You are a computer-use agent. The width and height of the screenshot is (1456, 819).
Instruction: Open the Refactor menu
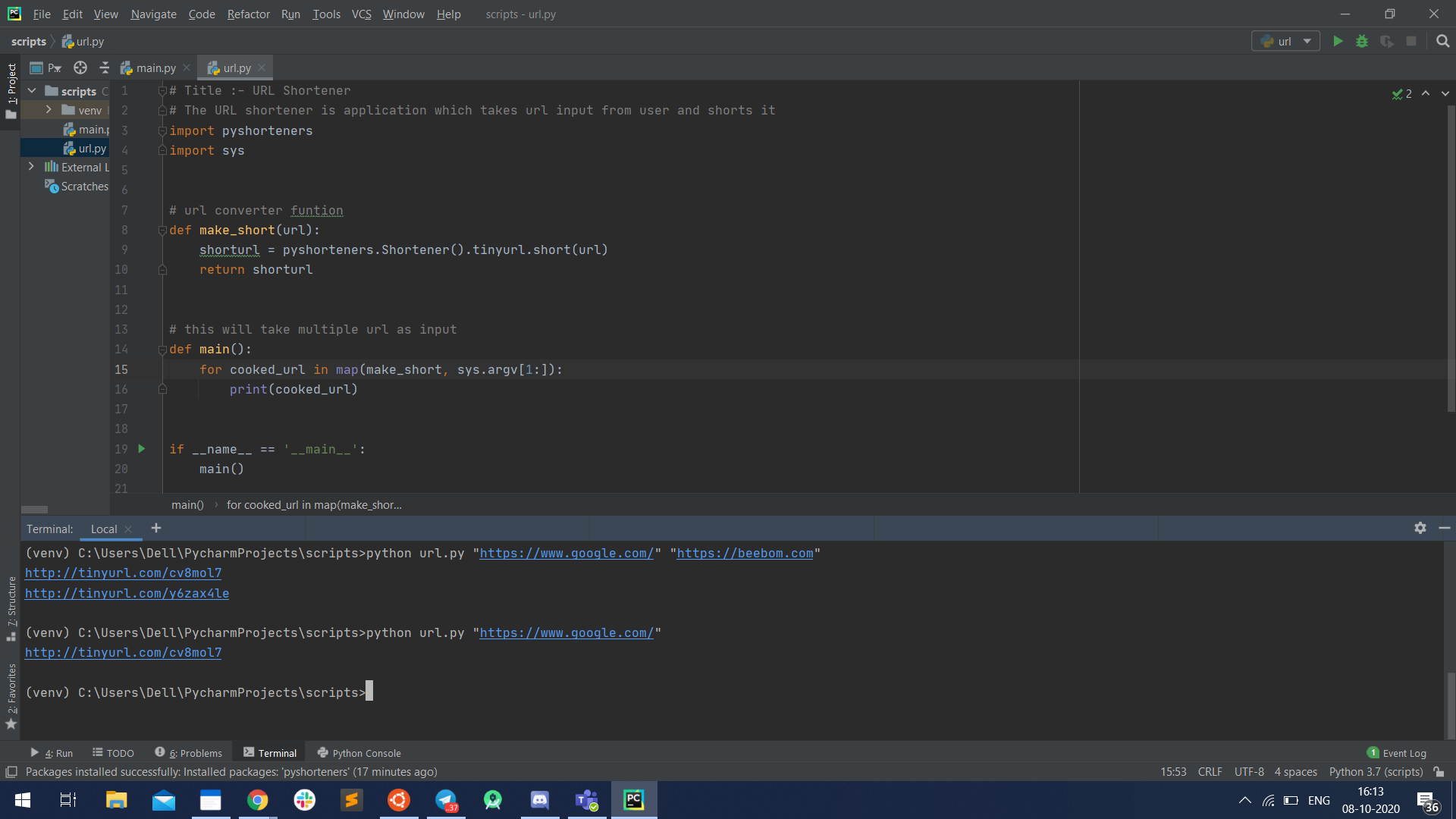(248, 14)
